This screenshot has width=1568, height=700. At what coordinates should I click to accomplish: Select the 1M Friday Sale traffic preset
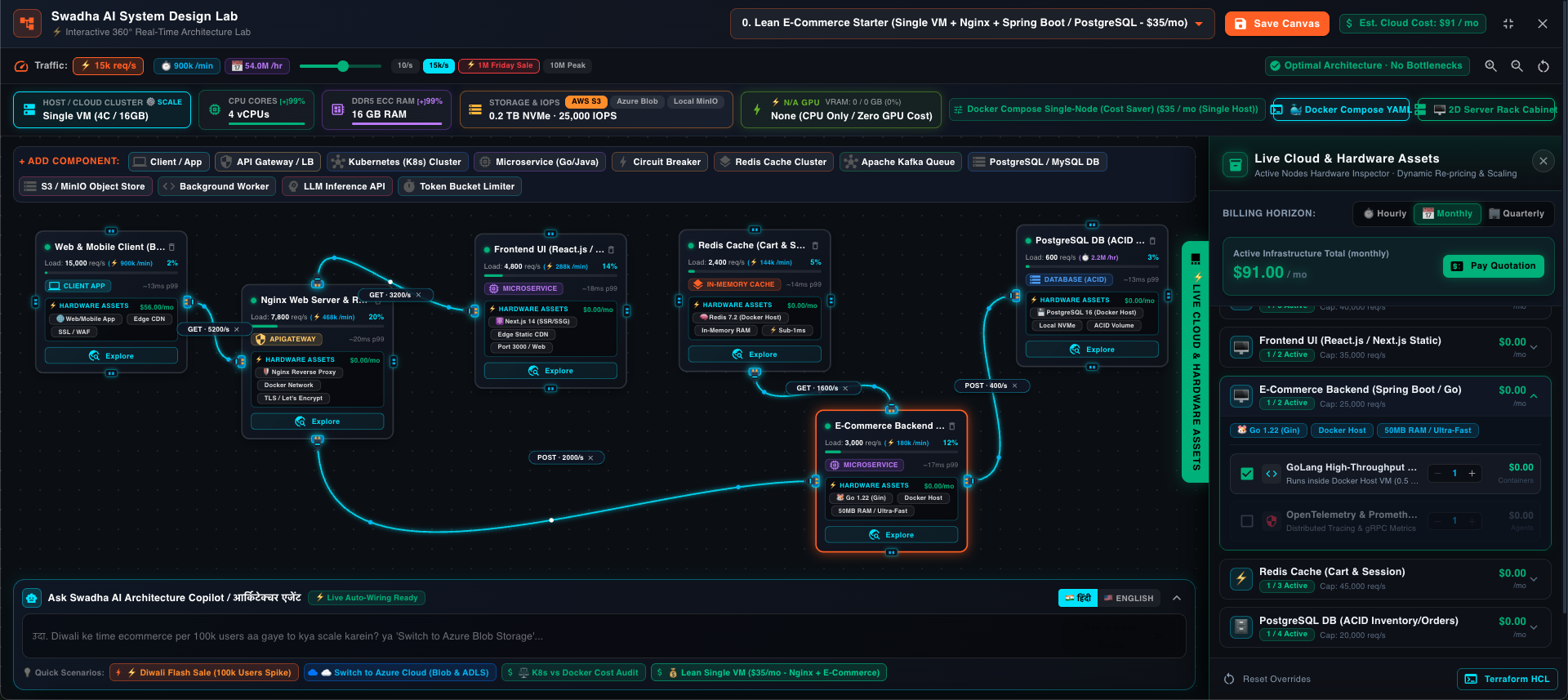499,65
